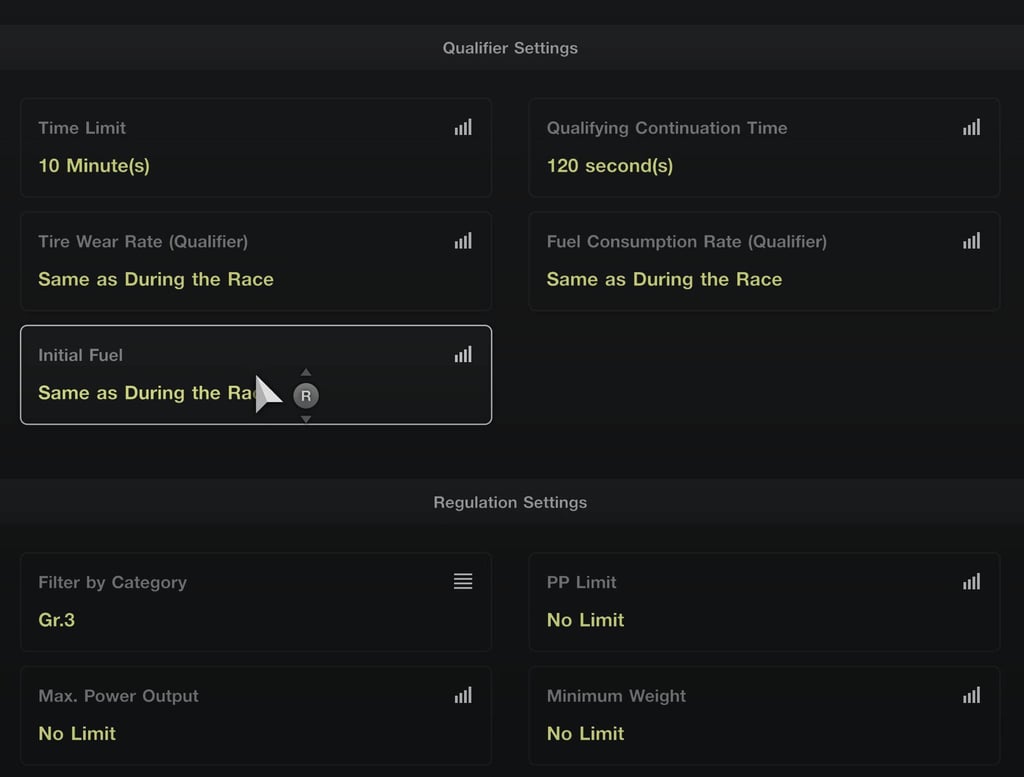This screenshot has width=1024, height=777.
Task: Select the Regulation Settings section header
Action: 510,502
